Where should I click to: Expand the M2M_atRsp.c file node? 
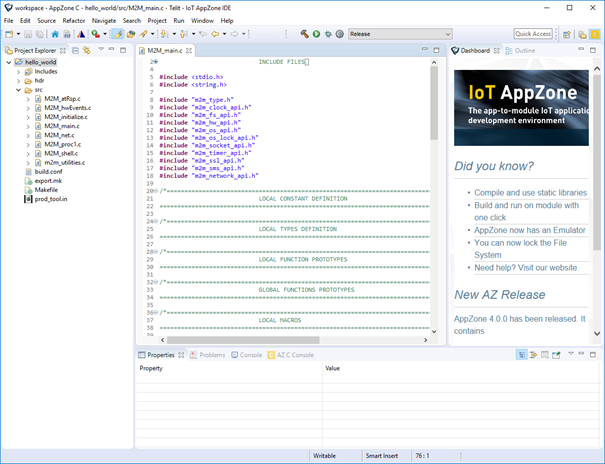28,99
